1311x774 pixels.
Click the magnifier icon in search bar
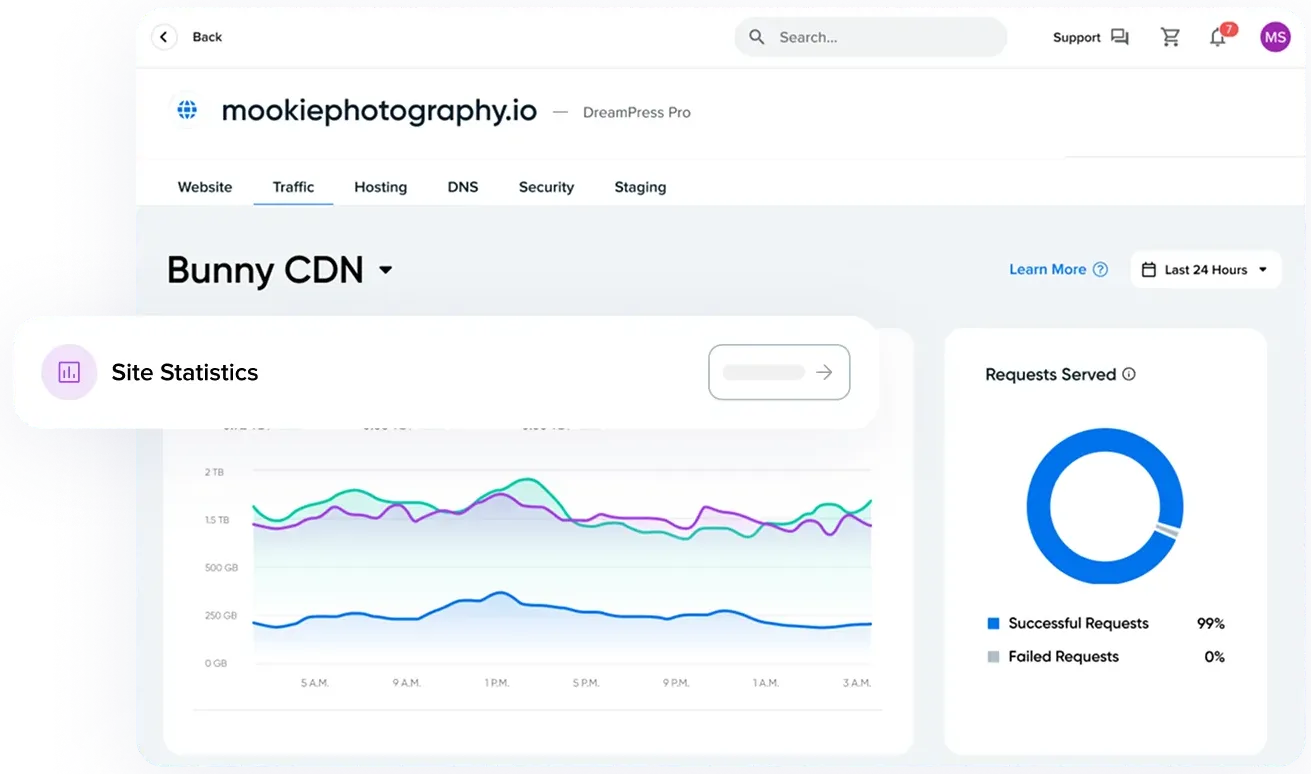point(757,37)
